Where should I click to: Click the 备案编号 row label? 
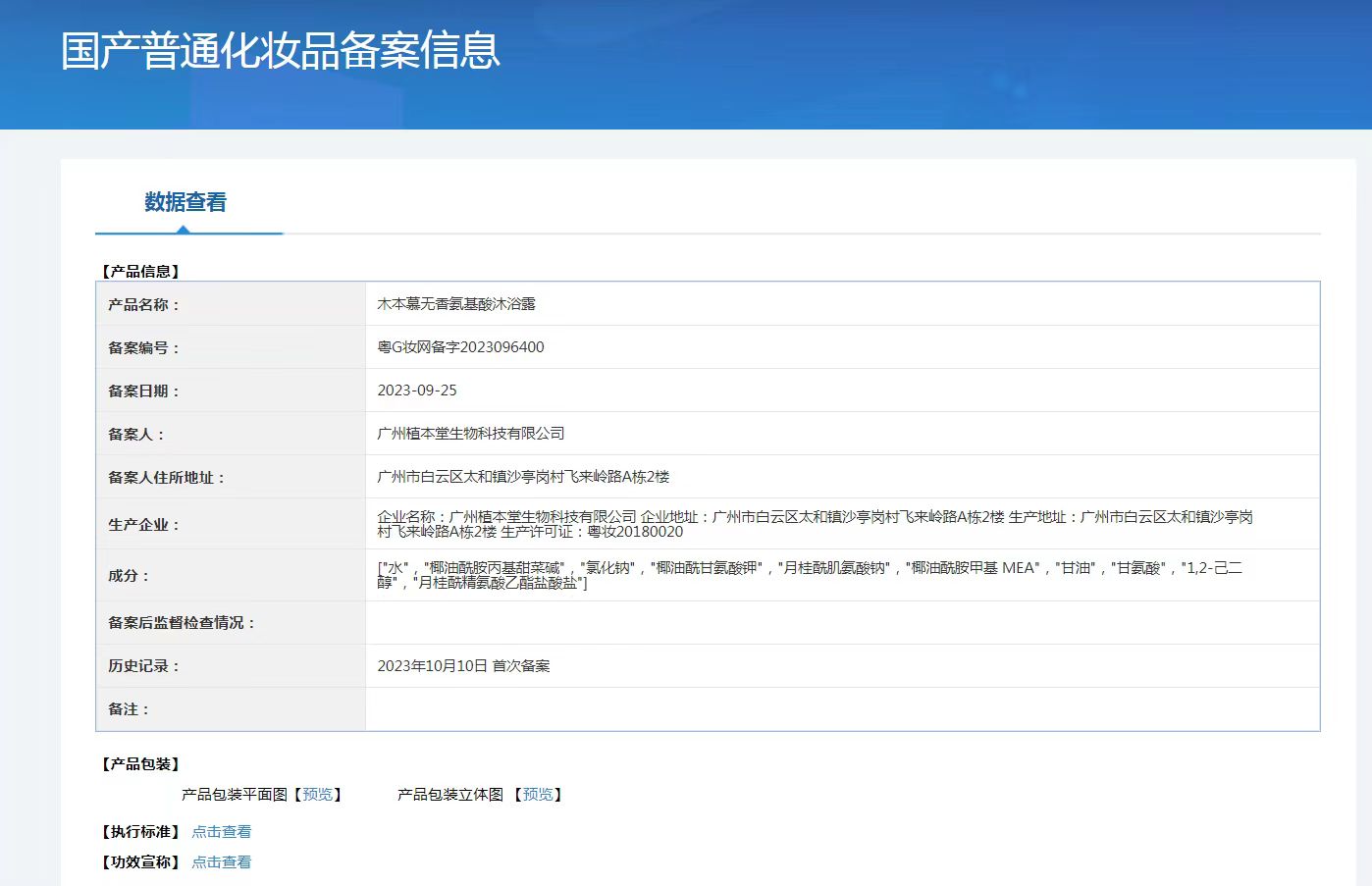(143, 348)
